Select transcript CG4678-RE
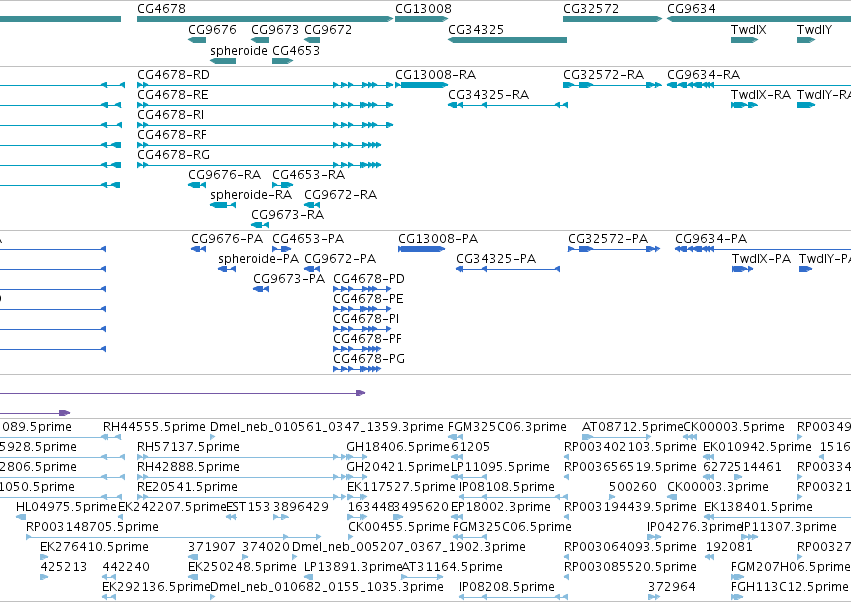The image size is (851, 602). tap(173, 95)
